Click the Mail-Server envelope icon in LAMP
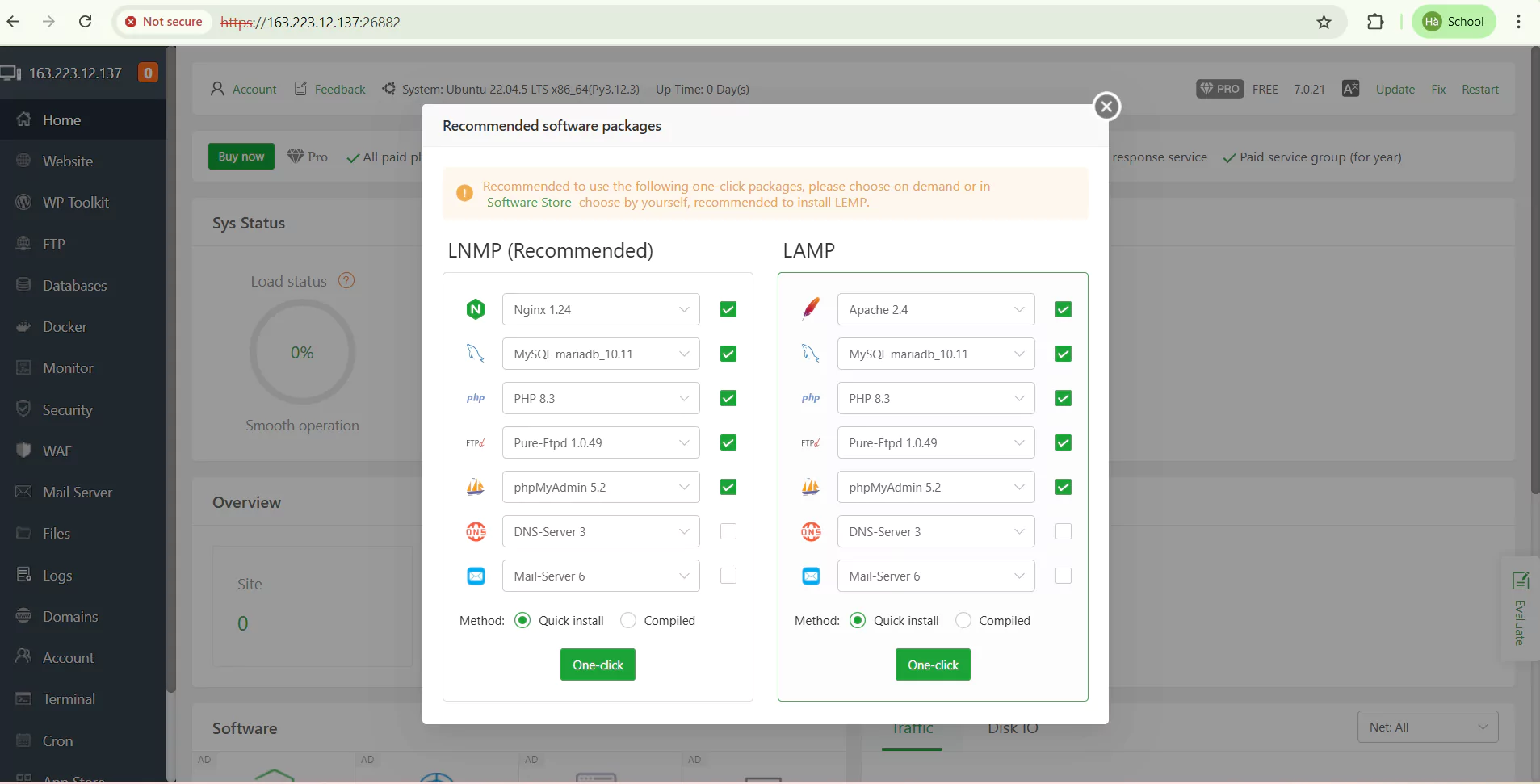 (811, 576)
